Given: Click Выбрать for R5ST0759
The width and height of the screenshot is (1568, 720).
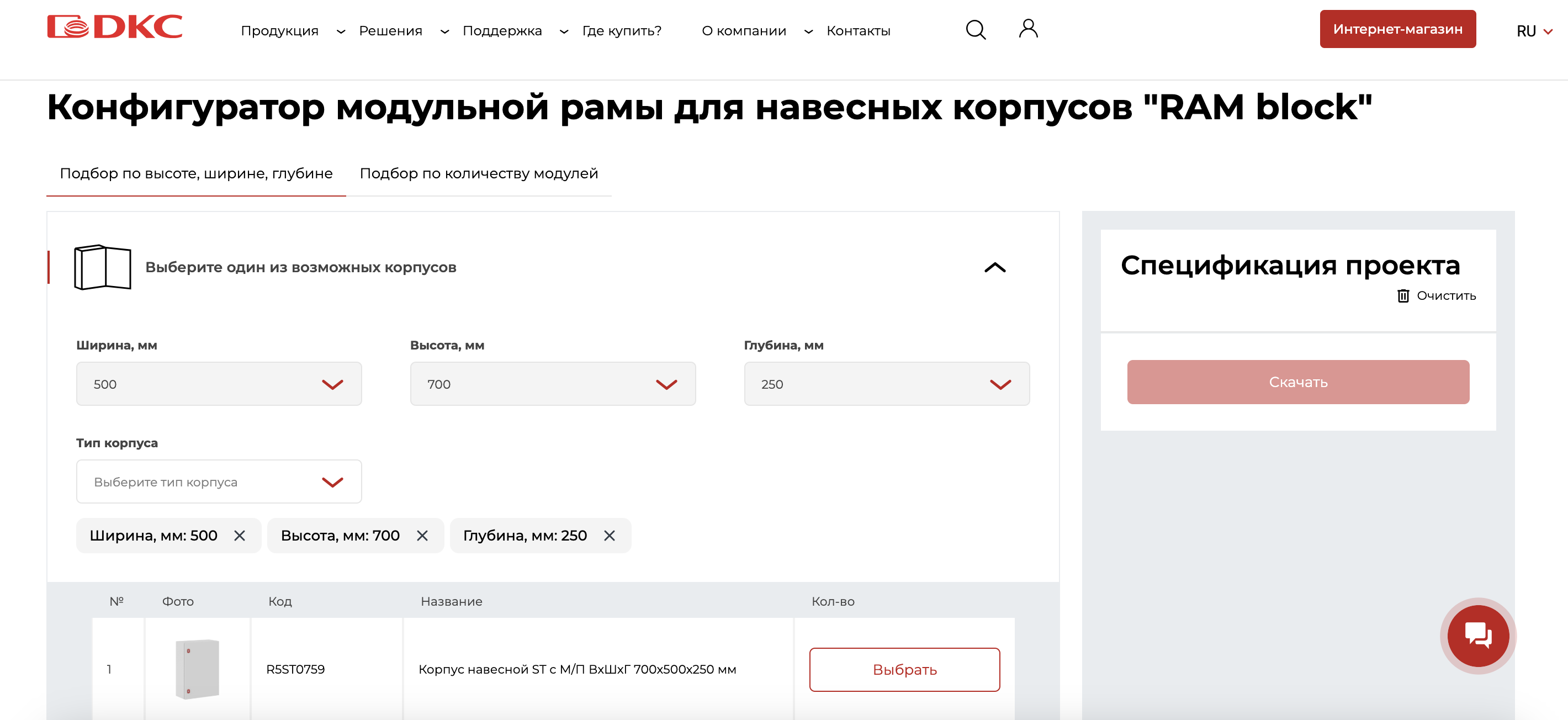Looking at the screenshot, I should (904, 670).
